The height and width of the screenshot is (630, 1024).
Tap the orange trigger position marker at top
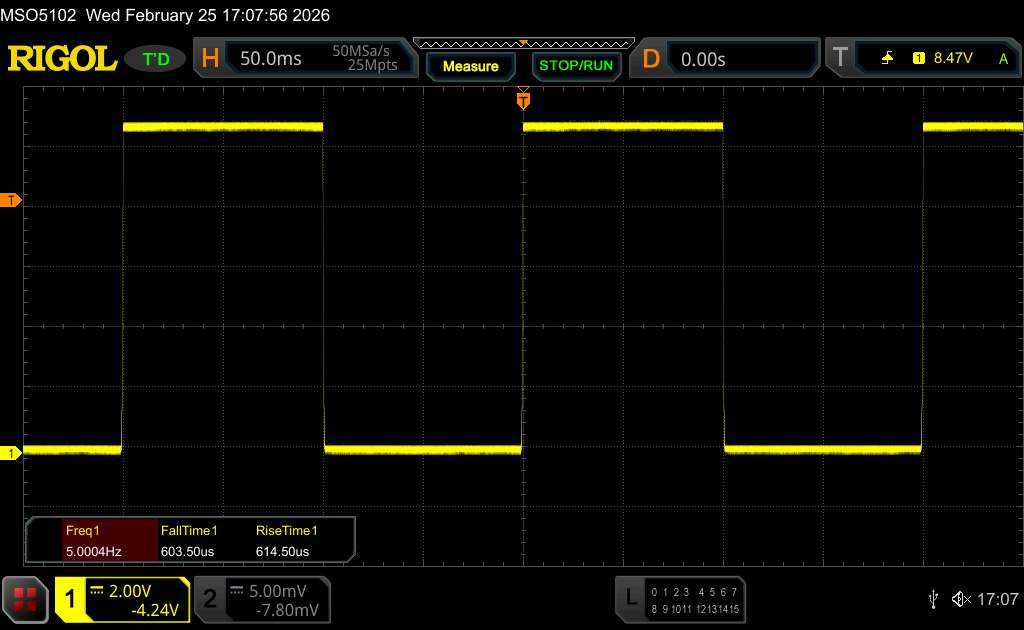pyautogui.click(x=522, y=99)
